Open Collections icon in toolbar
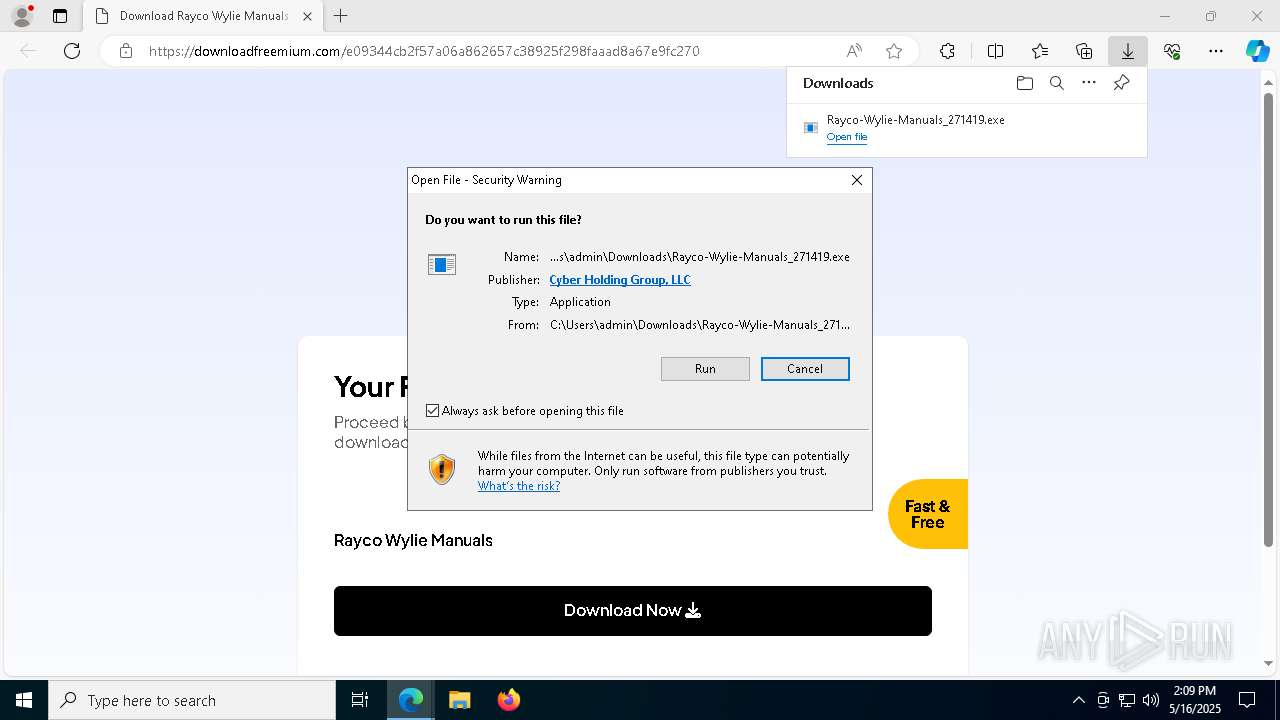The width and height of the screenshot is (1280, 720). point(1084,51)
